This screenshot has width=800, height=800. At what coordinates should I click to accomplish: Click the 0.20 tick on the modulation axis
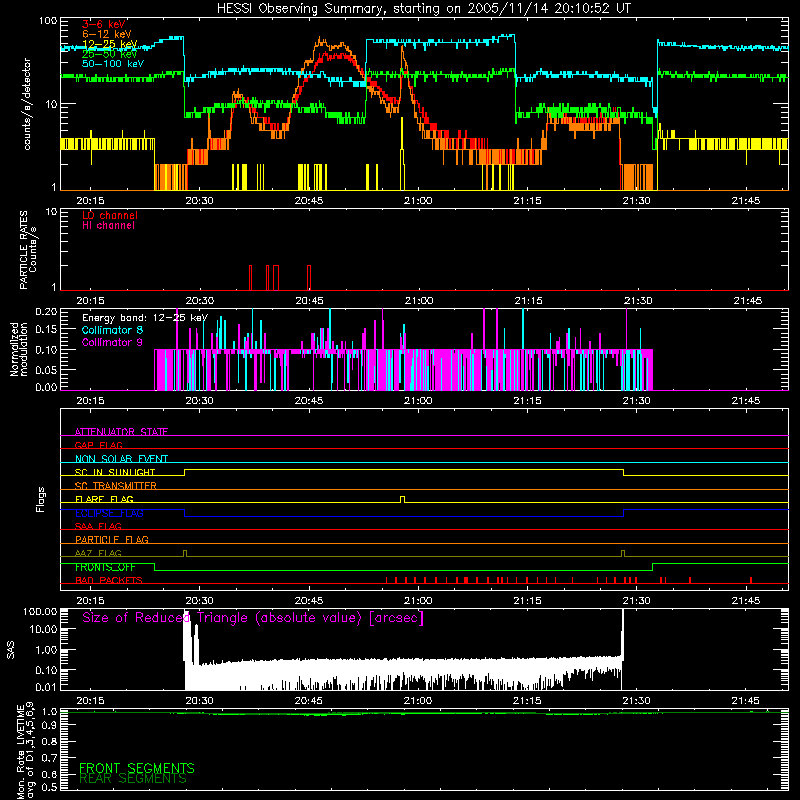[46, 311]
